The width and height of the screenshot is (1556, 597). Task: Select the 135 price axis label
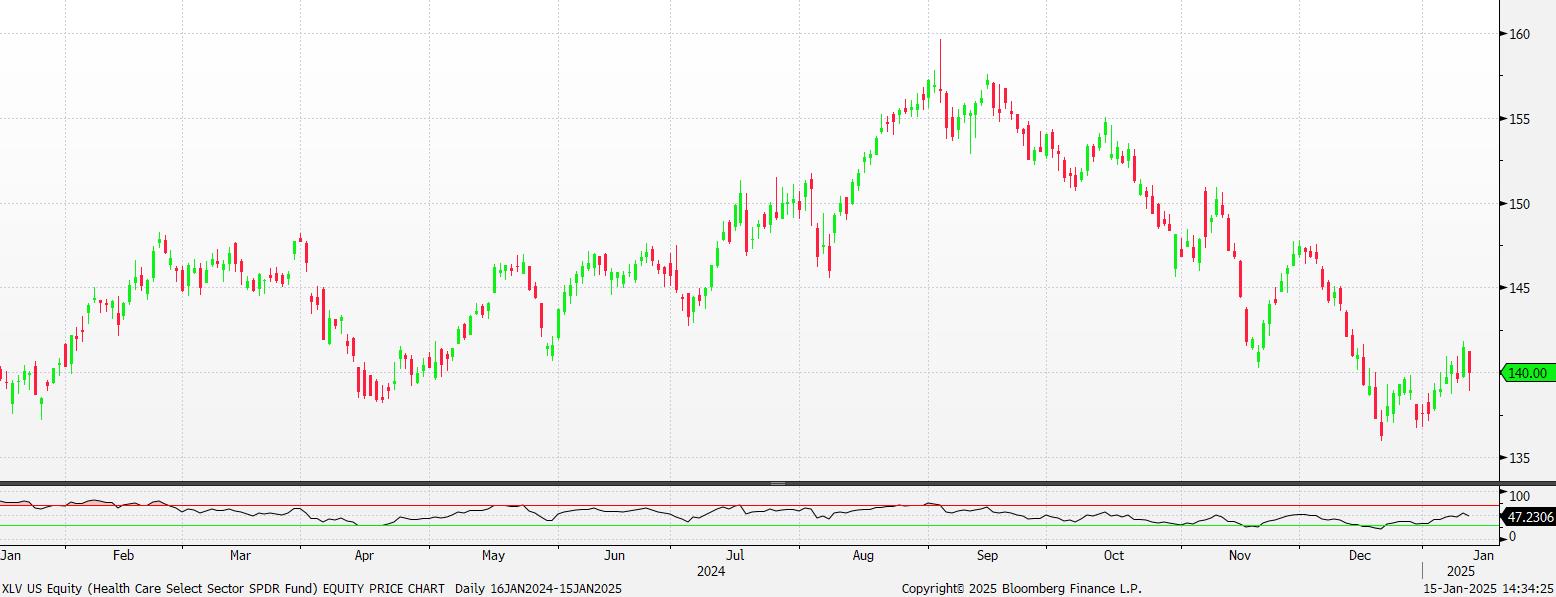point(1519,458)
